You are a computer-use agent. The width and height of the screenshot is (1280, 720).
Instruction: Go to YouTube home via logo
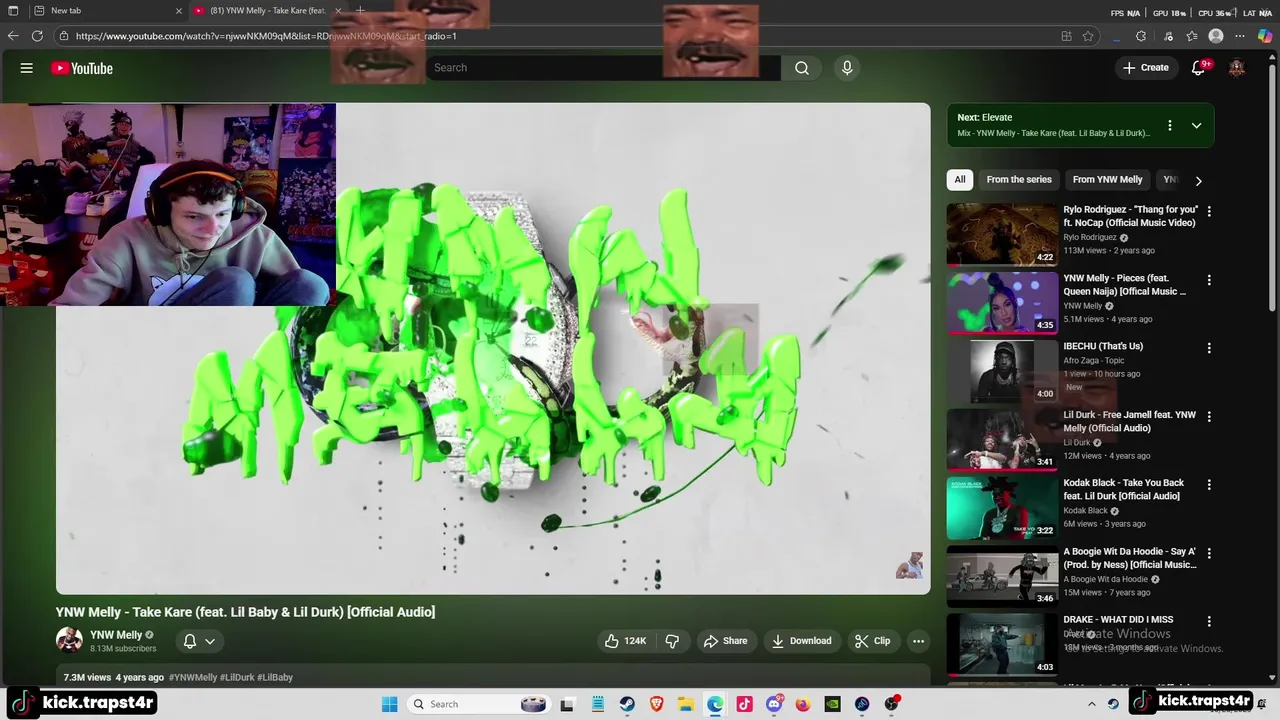[x=82, y=68]
